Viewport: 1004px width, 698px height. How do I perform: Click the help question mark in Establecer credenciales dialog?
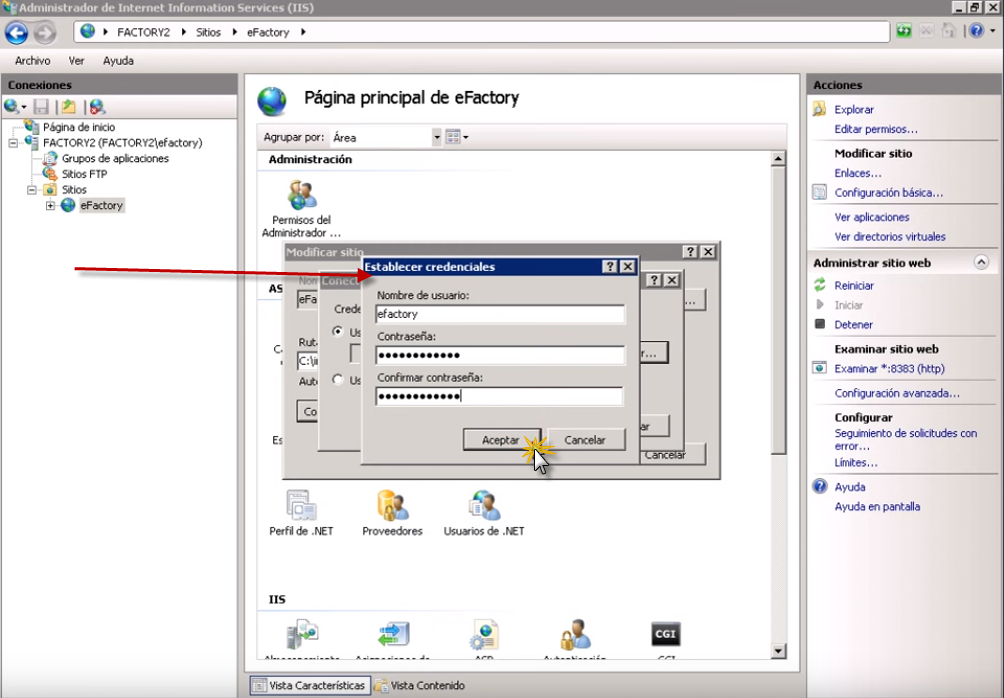pyautogui.click(x=610, y=267)
